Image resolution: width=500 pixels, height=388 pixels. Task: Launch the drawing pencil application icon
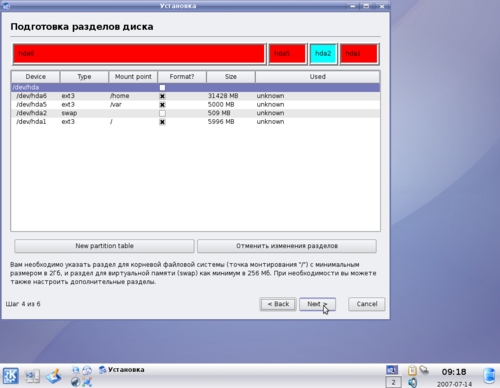(54, 376)
